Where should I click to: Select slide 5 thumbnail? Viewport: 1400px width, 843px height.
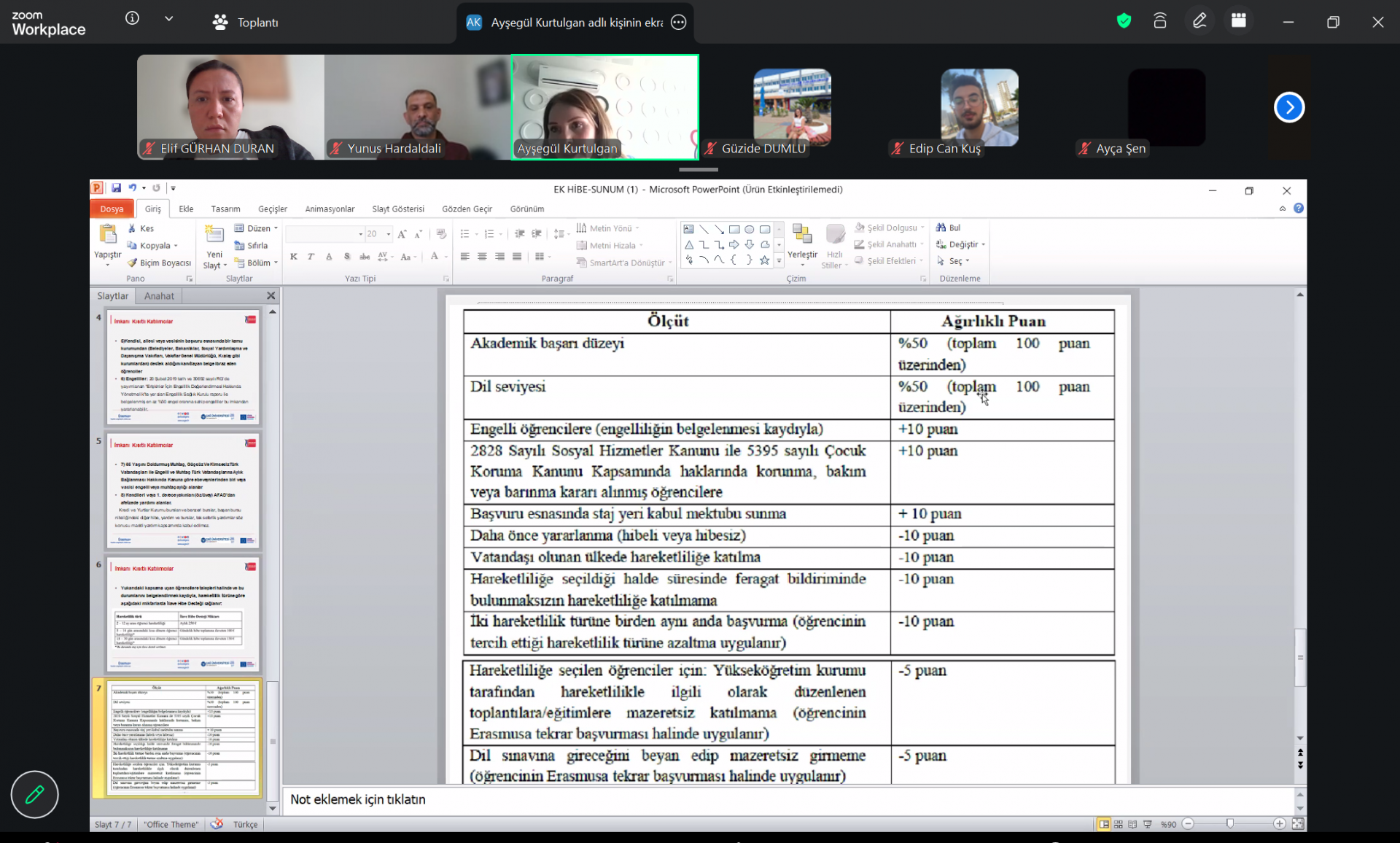coord(183,491)
